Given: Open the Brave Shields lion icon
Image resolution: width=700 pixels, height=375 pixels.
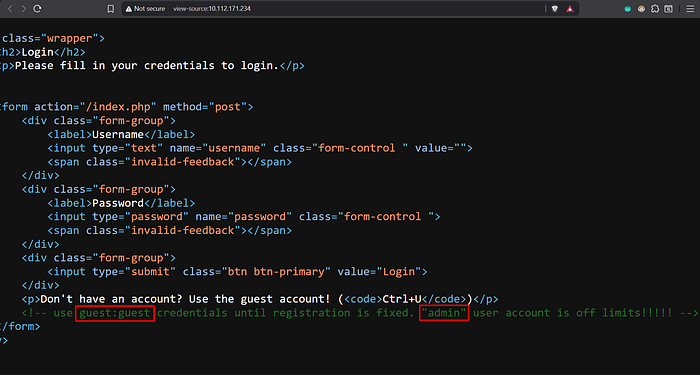Looking at the screenshot, I should (555, 8).
